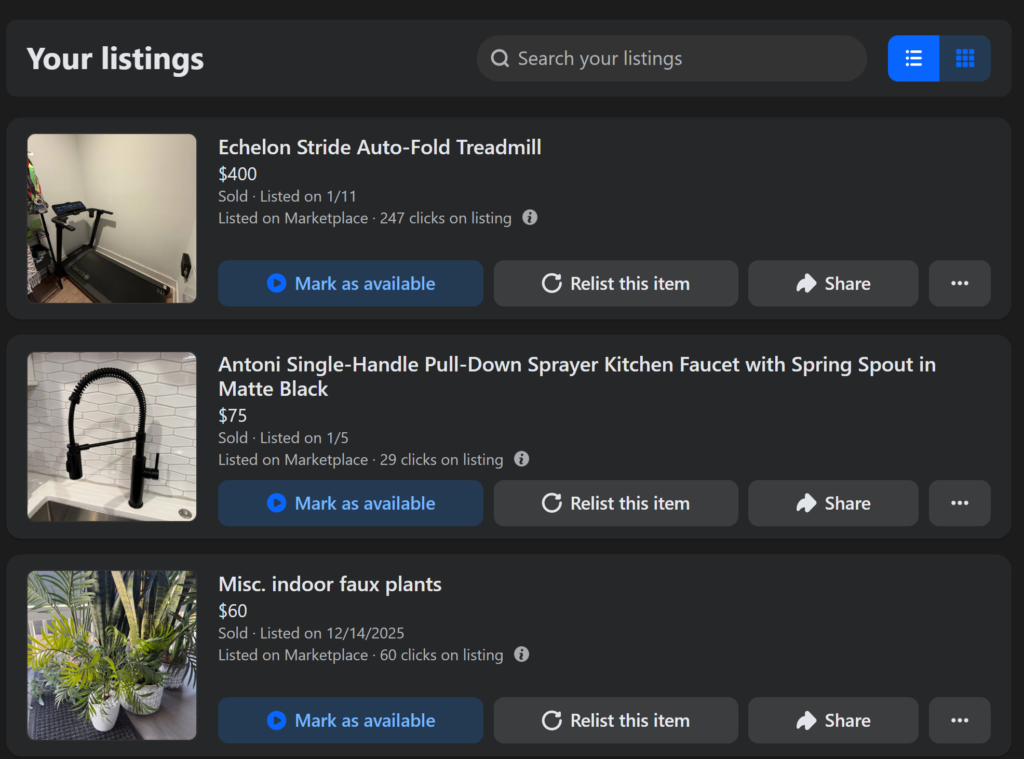
Task: Share the faux plants listing
Action: click(832, 721)
